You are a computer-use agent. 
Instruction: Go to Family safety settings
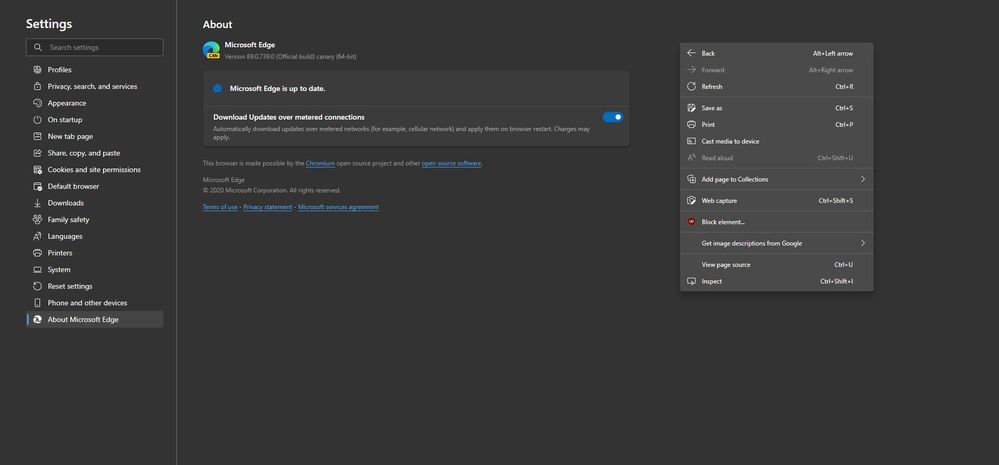coord(95,220)
